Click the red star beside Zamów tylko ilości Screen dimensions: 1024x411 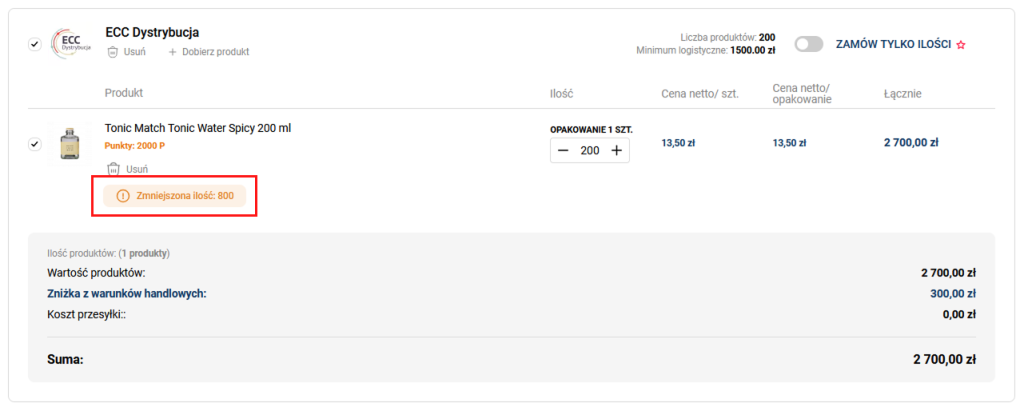(x=961, y=45)
